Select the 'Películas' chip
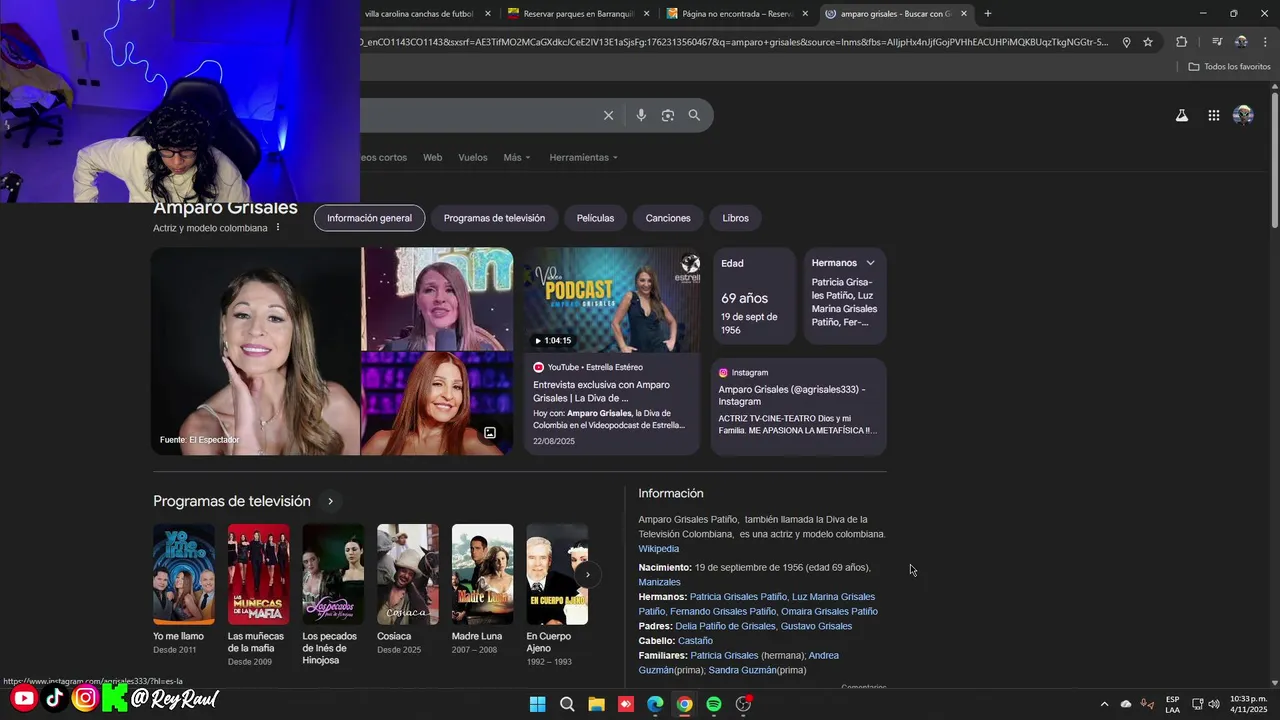This screenshot has height=720, width=1280. [x=595, y=218]
